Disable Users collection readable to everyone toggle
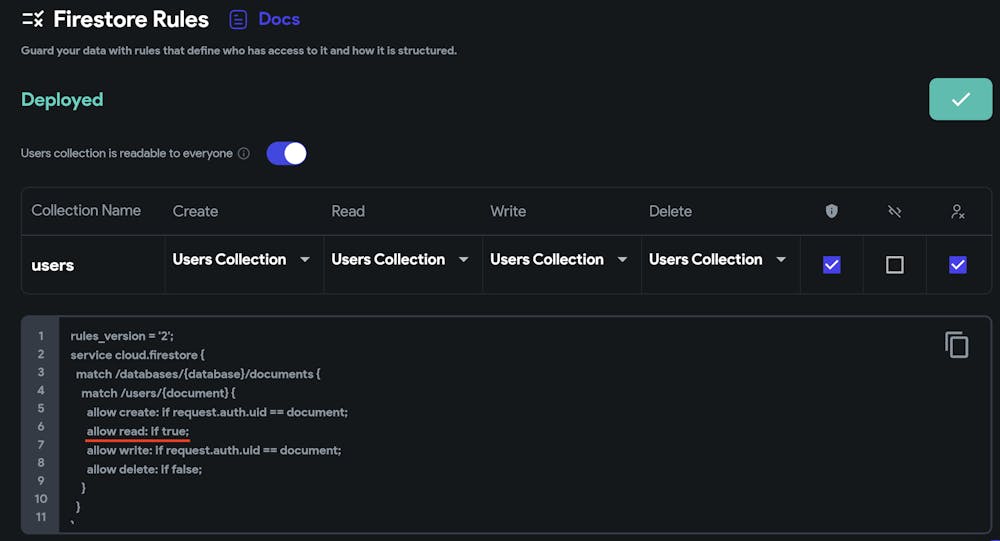 (286, 153)
